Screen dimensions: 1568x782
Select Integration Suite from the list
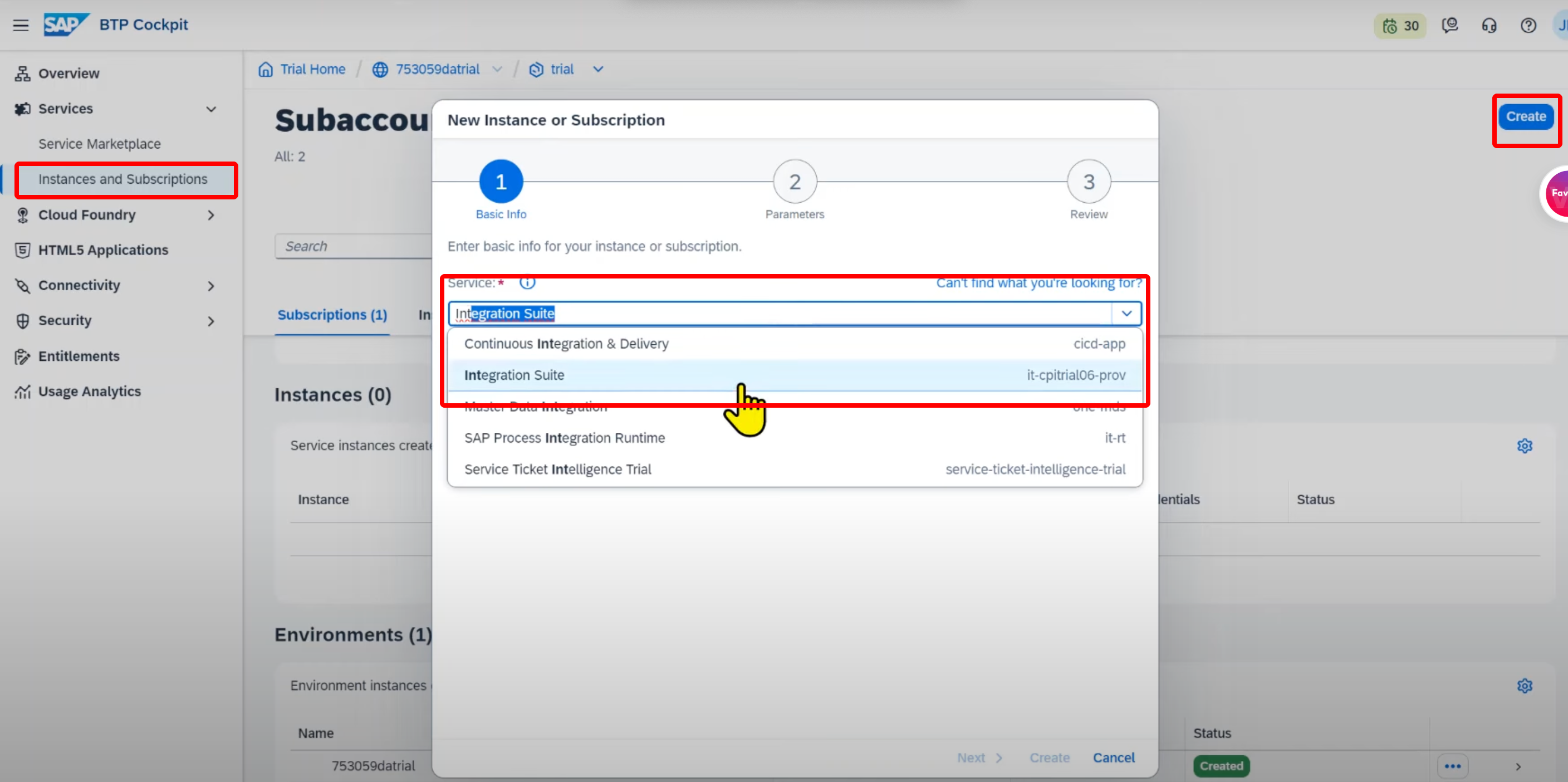(x=795, y=375)
